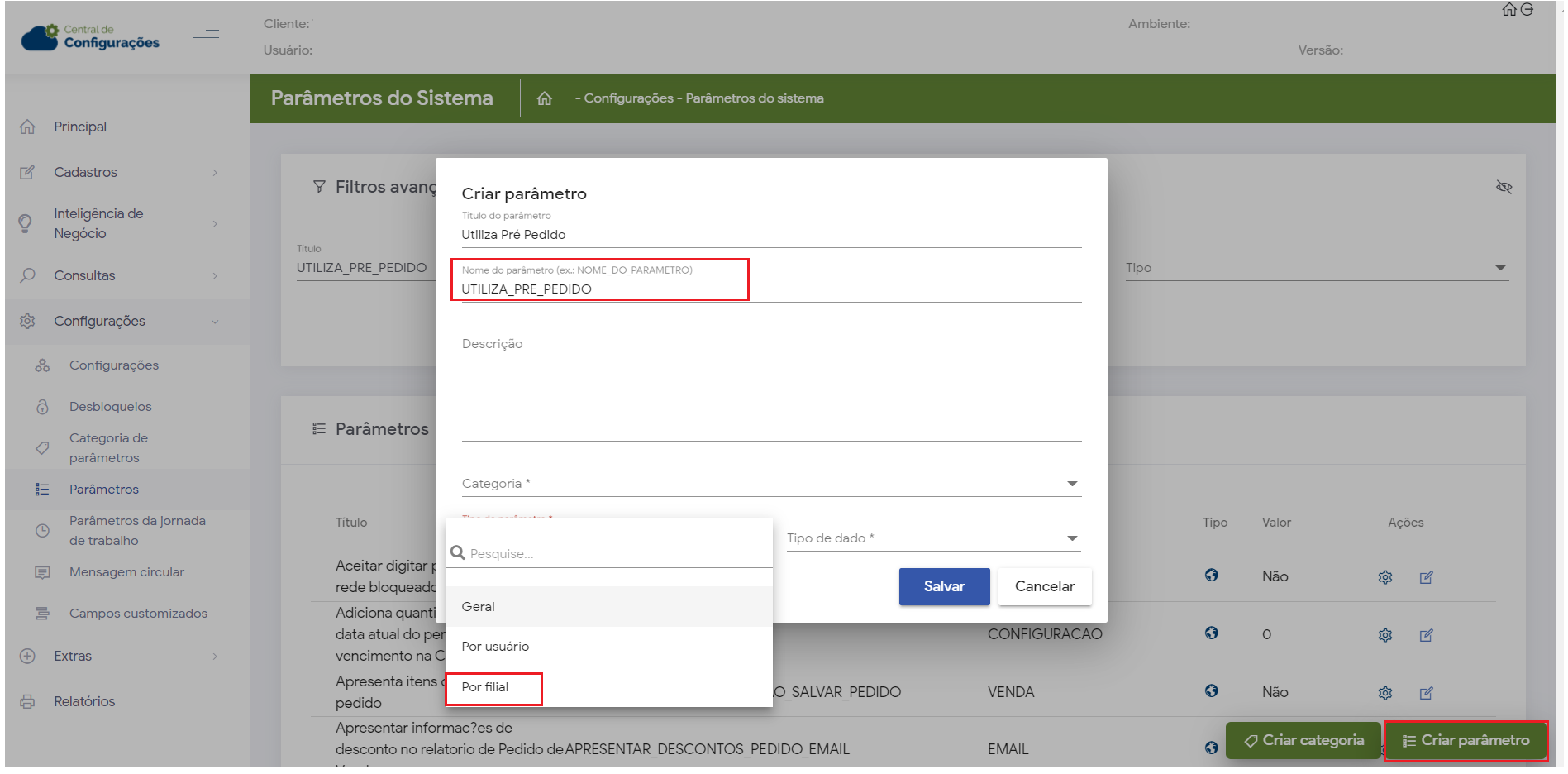Select the Geral option in list
The height and width of the screenshot is (774, 1568).
point(479,607)
